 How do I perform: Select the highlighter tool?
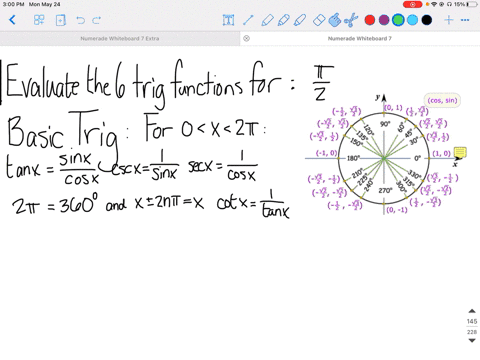(300, 20)
